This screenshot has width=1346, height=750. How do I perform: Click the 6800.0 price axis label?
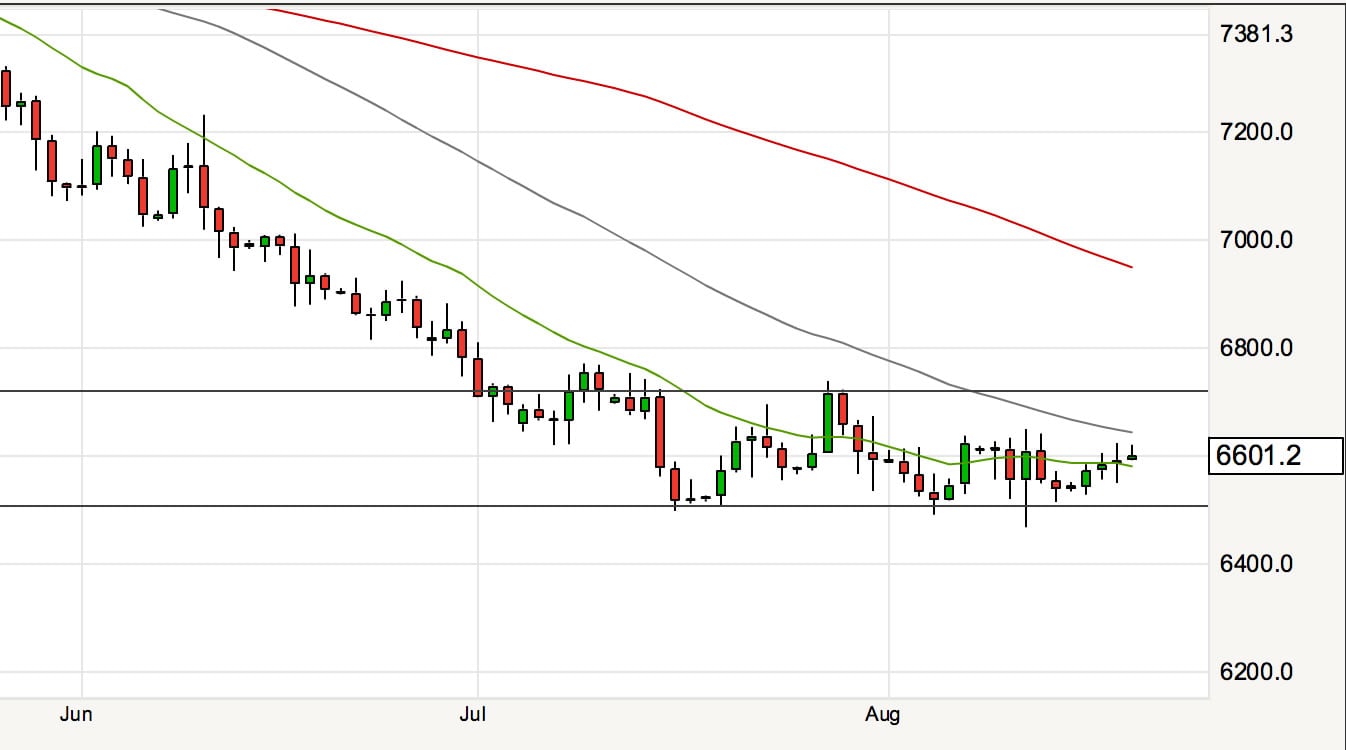pyautogui.click(x=1256, y=348)
